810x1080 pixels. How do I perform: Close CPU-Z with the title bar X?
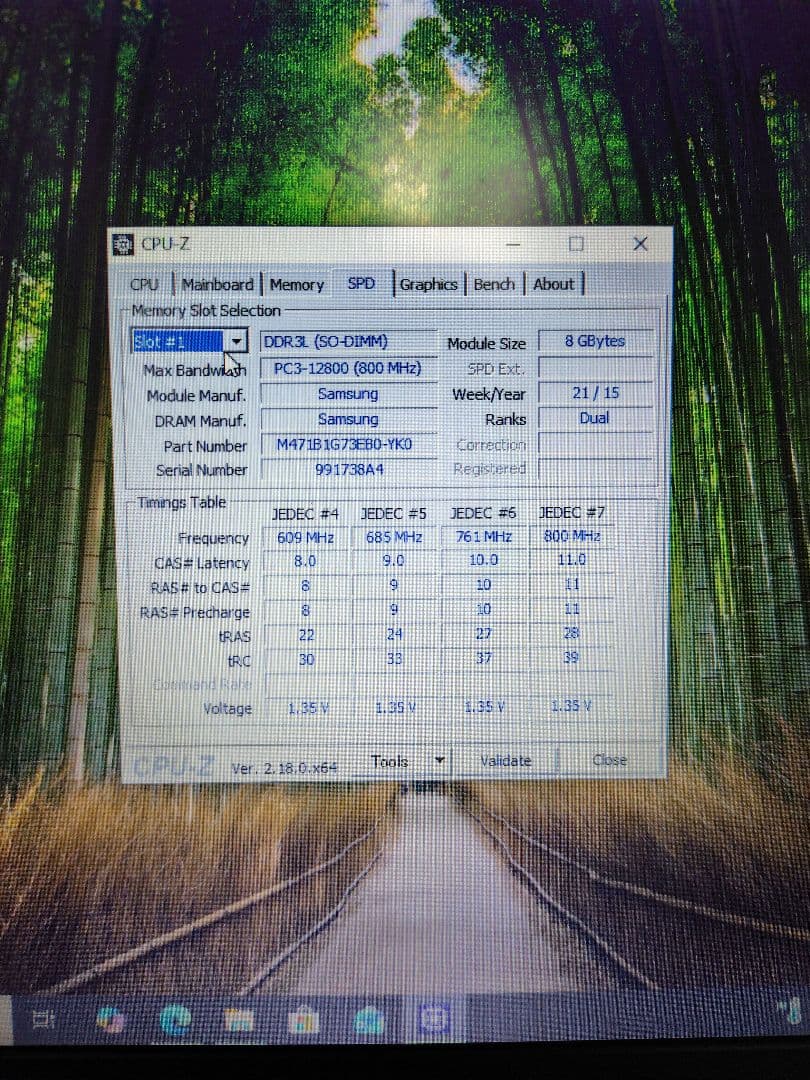(x=640, y=244)
